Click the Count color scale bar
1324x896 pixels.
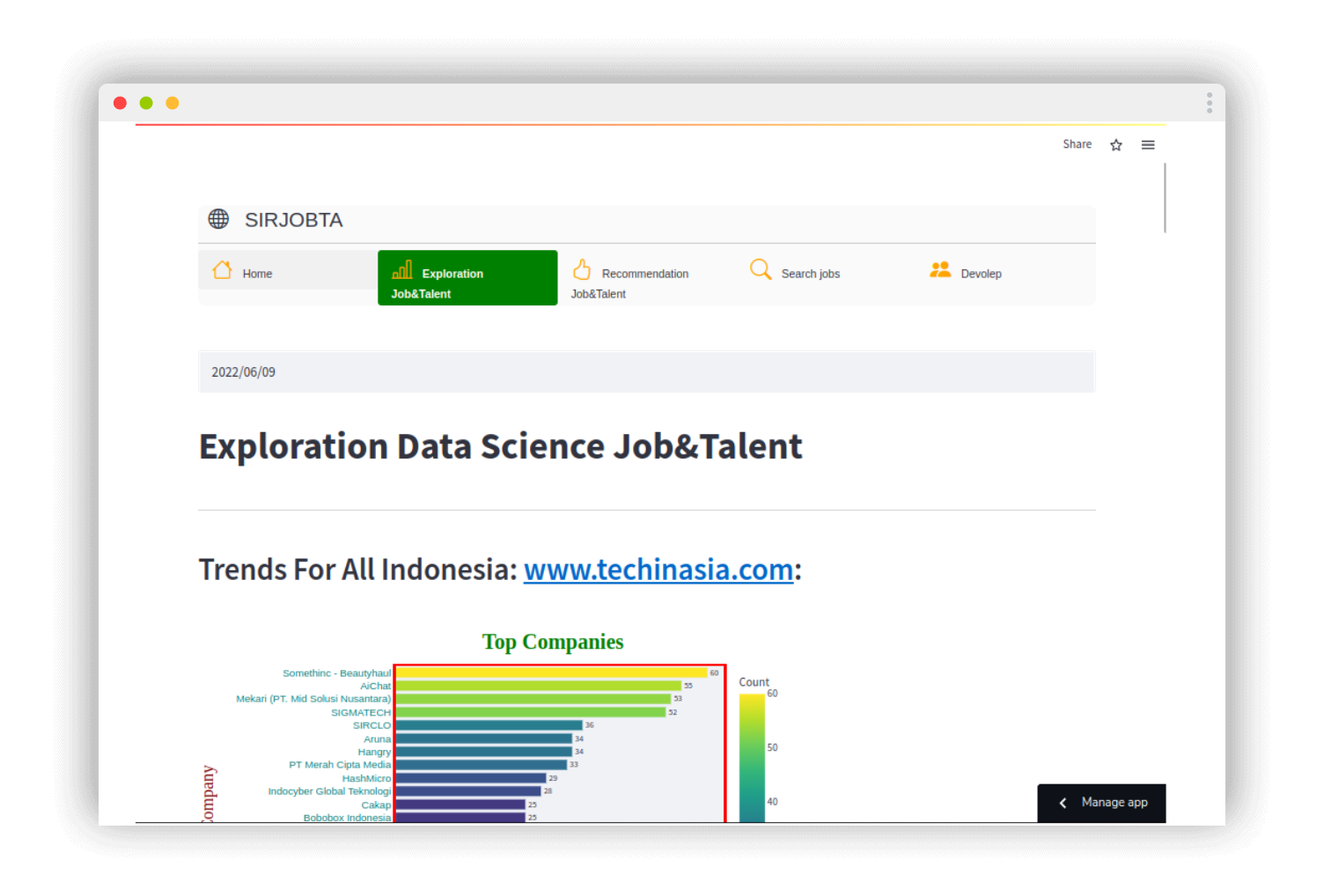coord(752,758)
